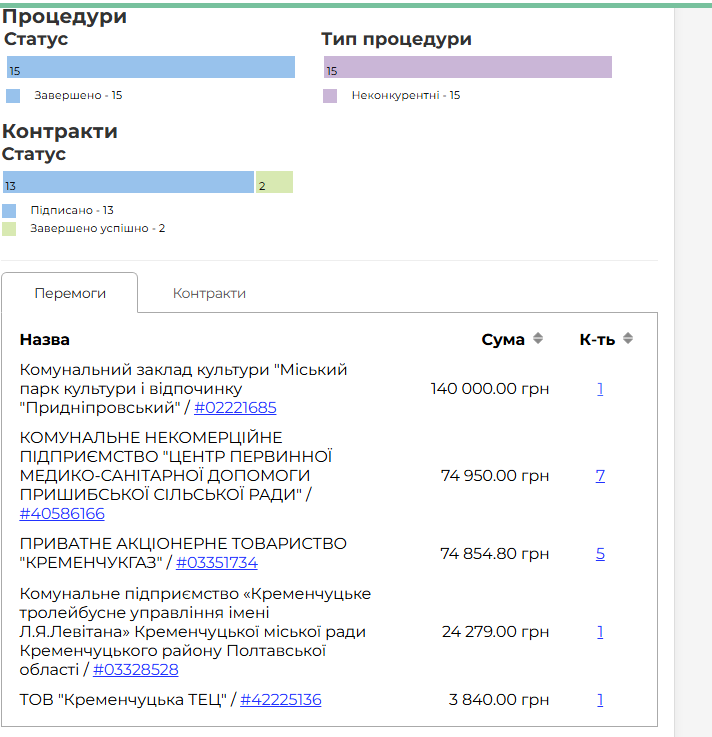Viewport: 712px width, 737px height.
Task: Click the Завершено - 15 legend swatch
Action: coord(13,96)
